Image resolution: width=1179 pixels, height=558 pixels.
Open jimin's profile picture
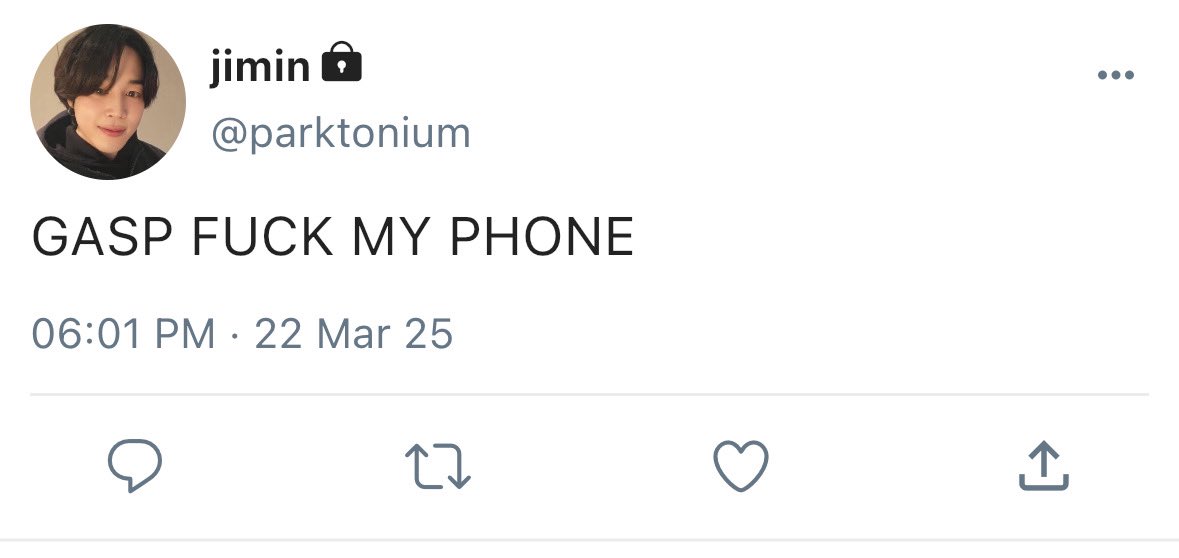[x=108, y=102]
